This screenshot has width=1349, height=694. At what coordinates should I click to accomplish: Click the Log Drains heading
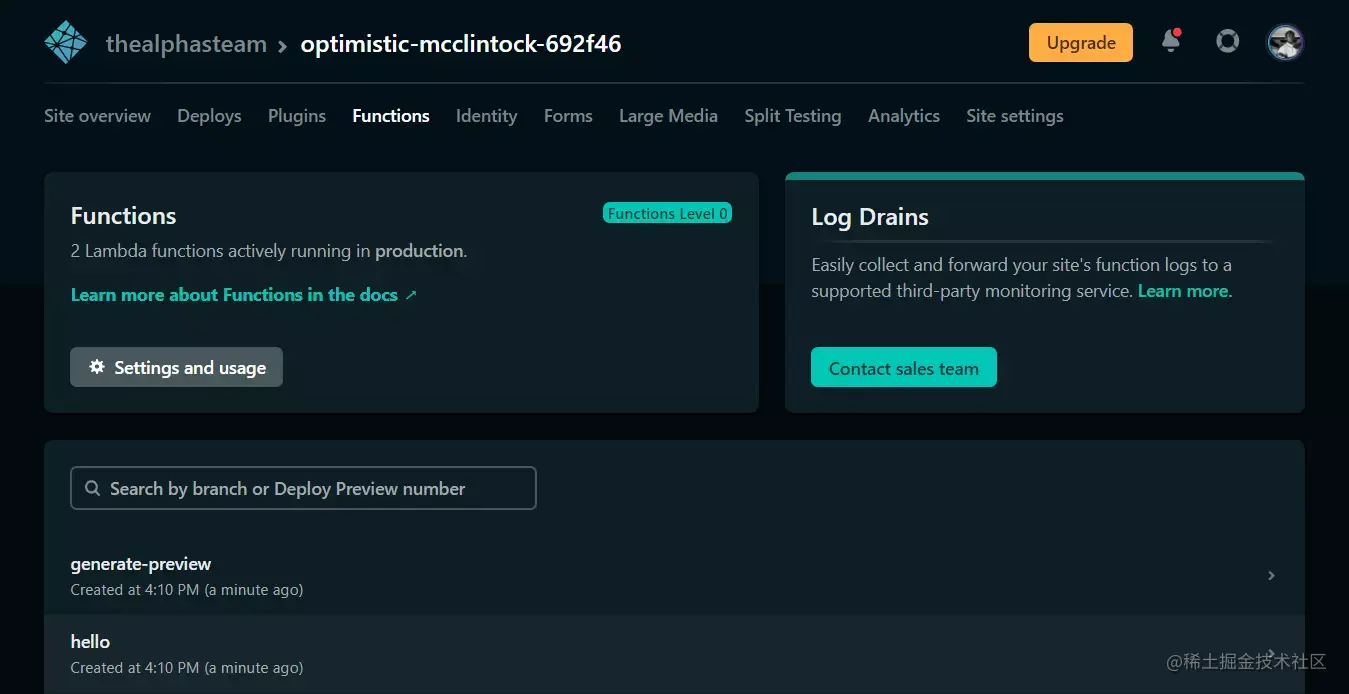[x=870, y=217]
